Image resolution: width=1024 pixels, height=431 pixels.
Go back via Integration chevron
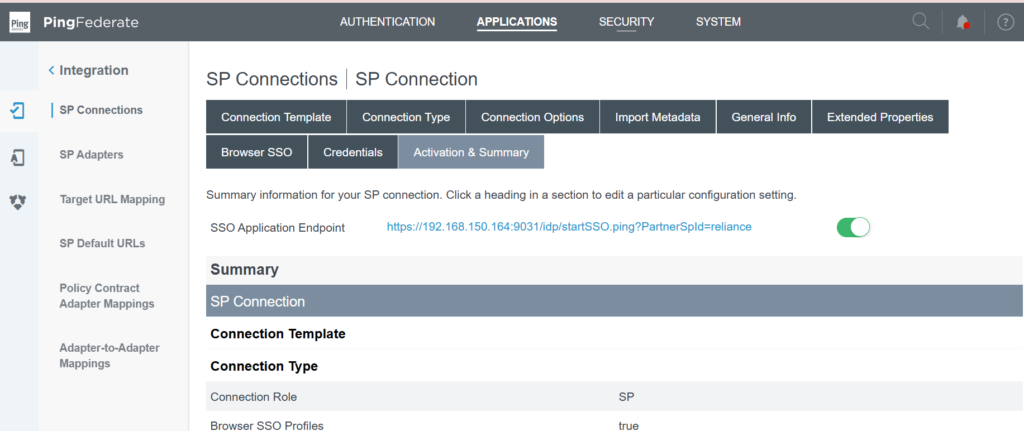coord(52,71)
